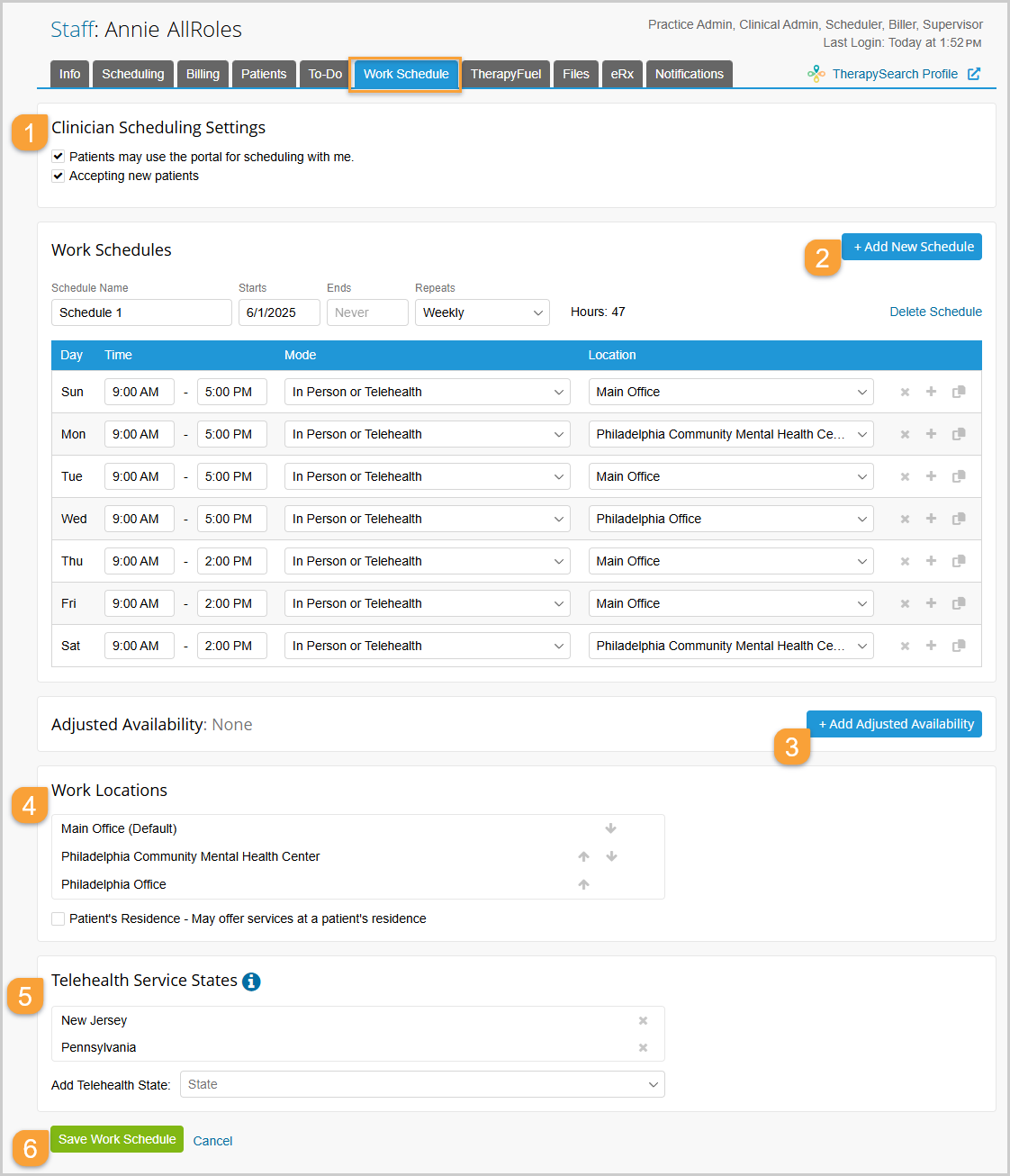1010x1176 pixels.
Task: Move Philadelphia Office location up
Action: click(x=583, y=884)
